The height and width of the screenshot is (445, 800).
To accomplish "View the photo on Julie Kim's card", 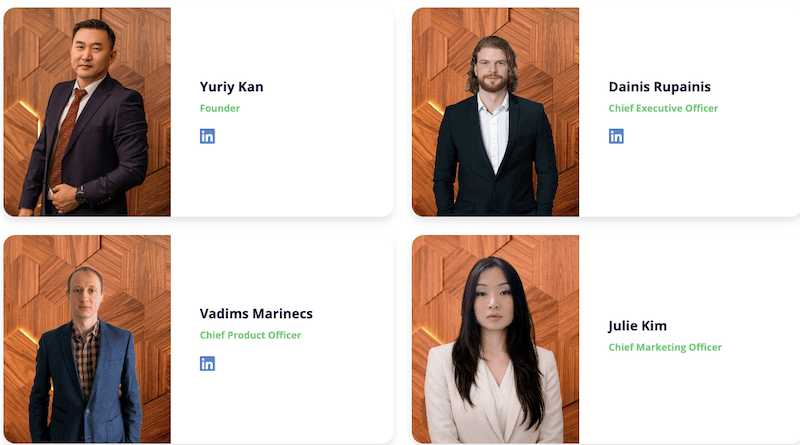I will (495, 339).
